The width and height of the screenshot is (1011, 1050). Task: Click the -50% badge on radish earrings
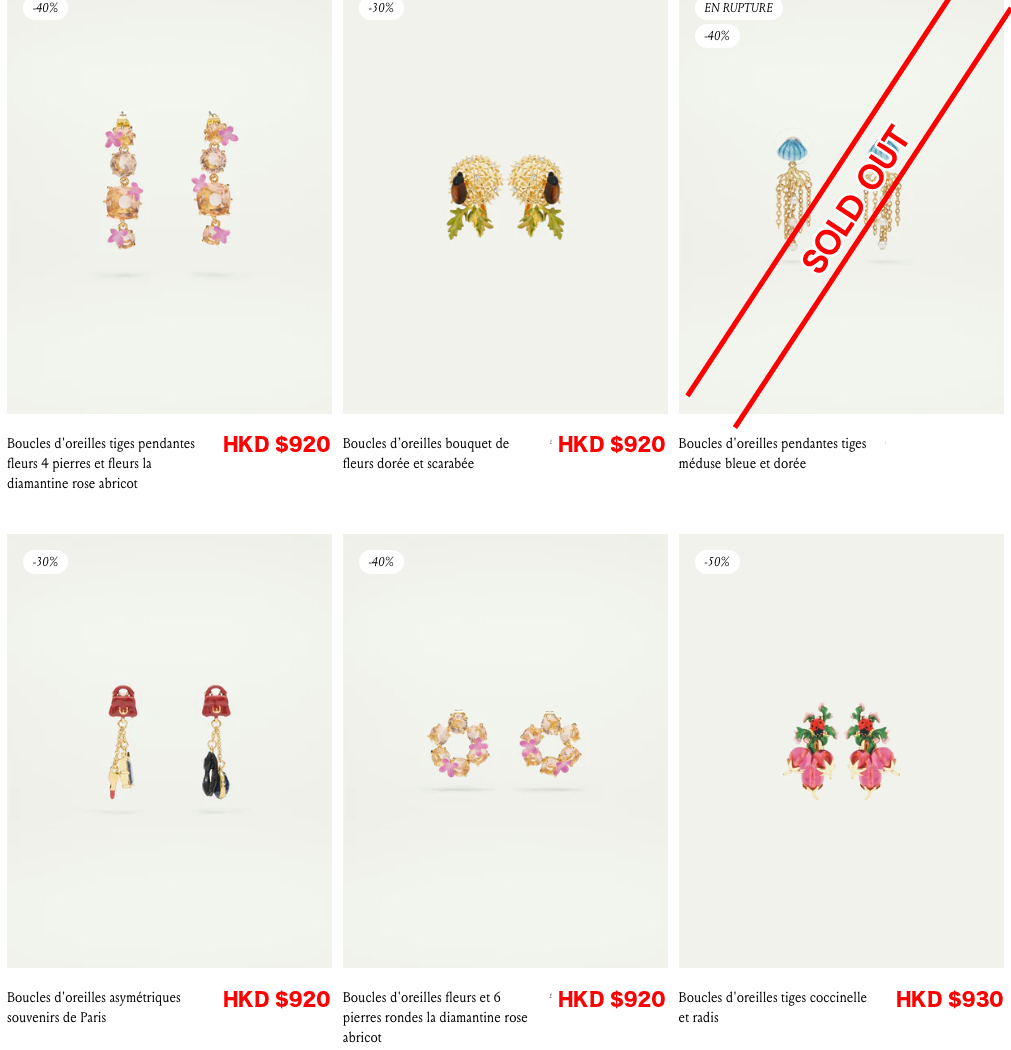717,562
